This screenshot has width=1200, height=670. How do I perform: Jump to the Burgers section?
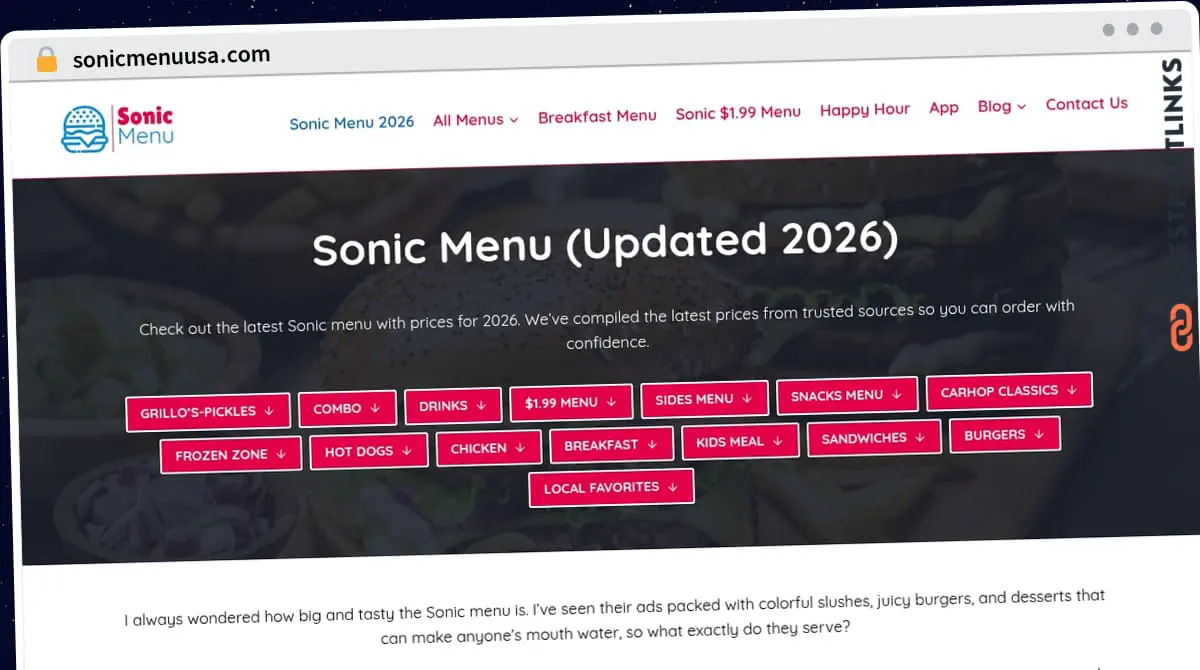pos(1005,434)
